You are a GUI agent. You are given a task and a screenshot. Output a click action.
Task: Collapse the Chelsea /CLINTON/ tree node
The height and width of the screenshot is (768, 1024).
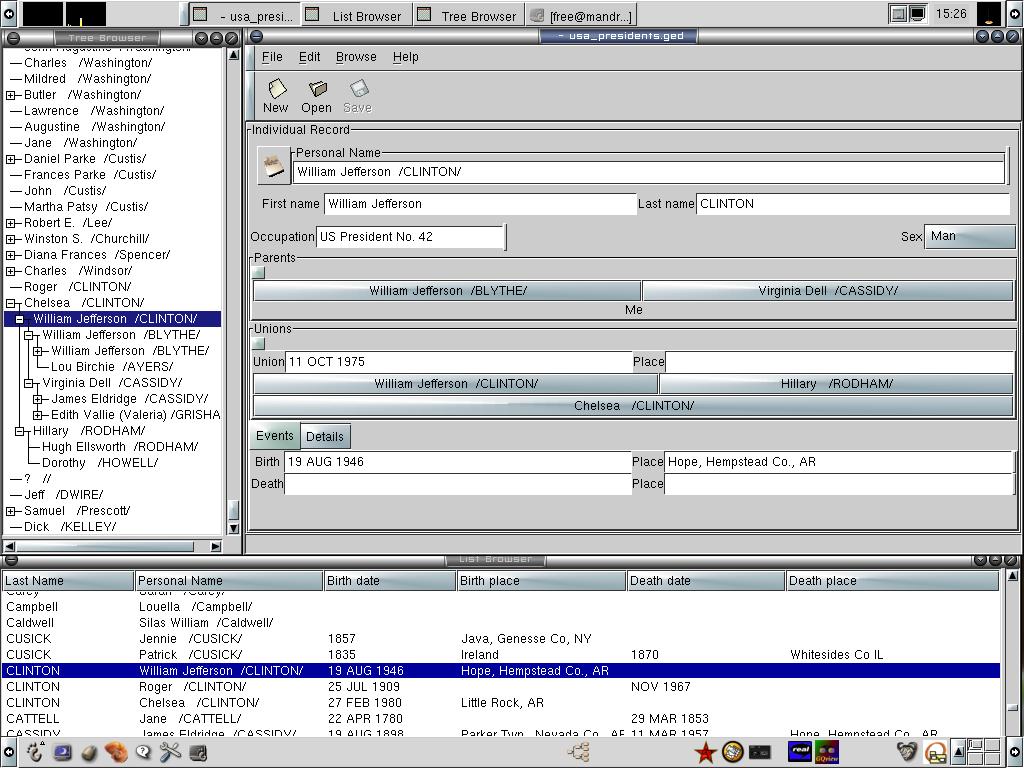(x=10, y=303)
